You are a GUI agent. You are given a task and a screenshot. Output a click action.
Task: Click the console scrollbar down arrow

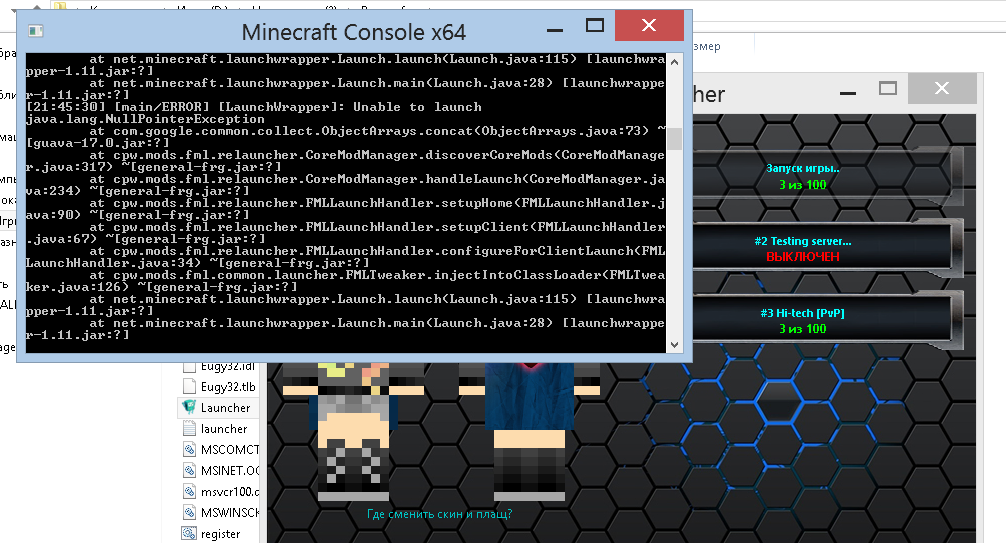coord(675,344)
